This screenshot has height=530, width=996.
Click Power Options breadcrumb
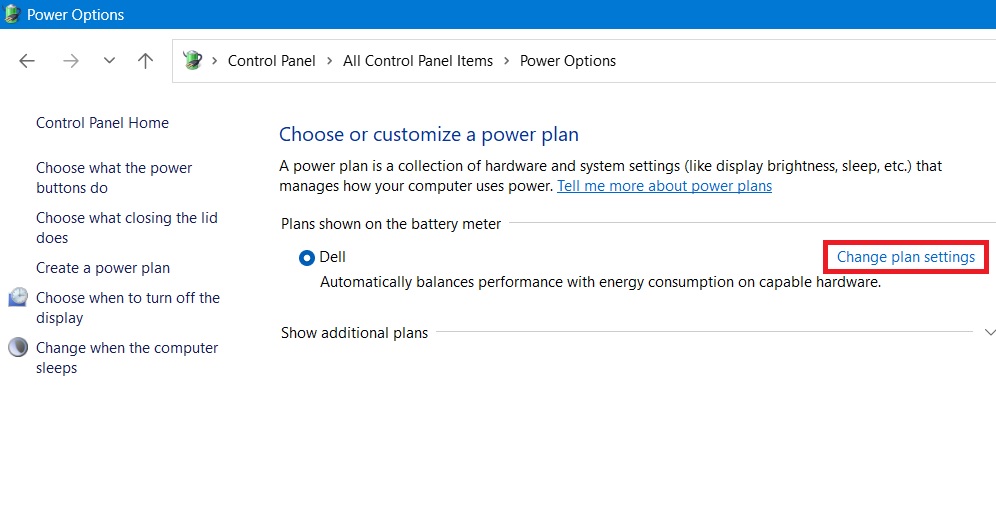568,61
